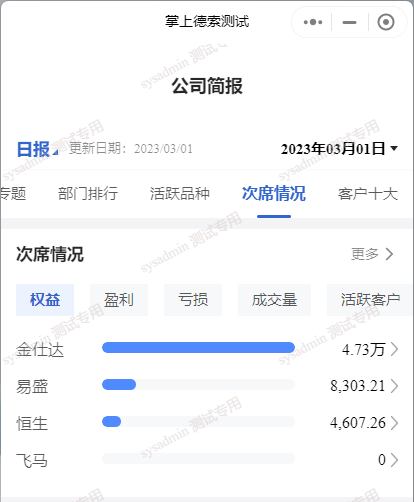Switch to the 活跃品种 tab
The width and height of the screenshot is (414, 502).
coord(180,194)
